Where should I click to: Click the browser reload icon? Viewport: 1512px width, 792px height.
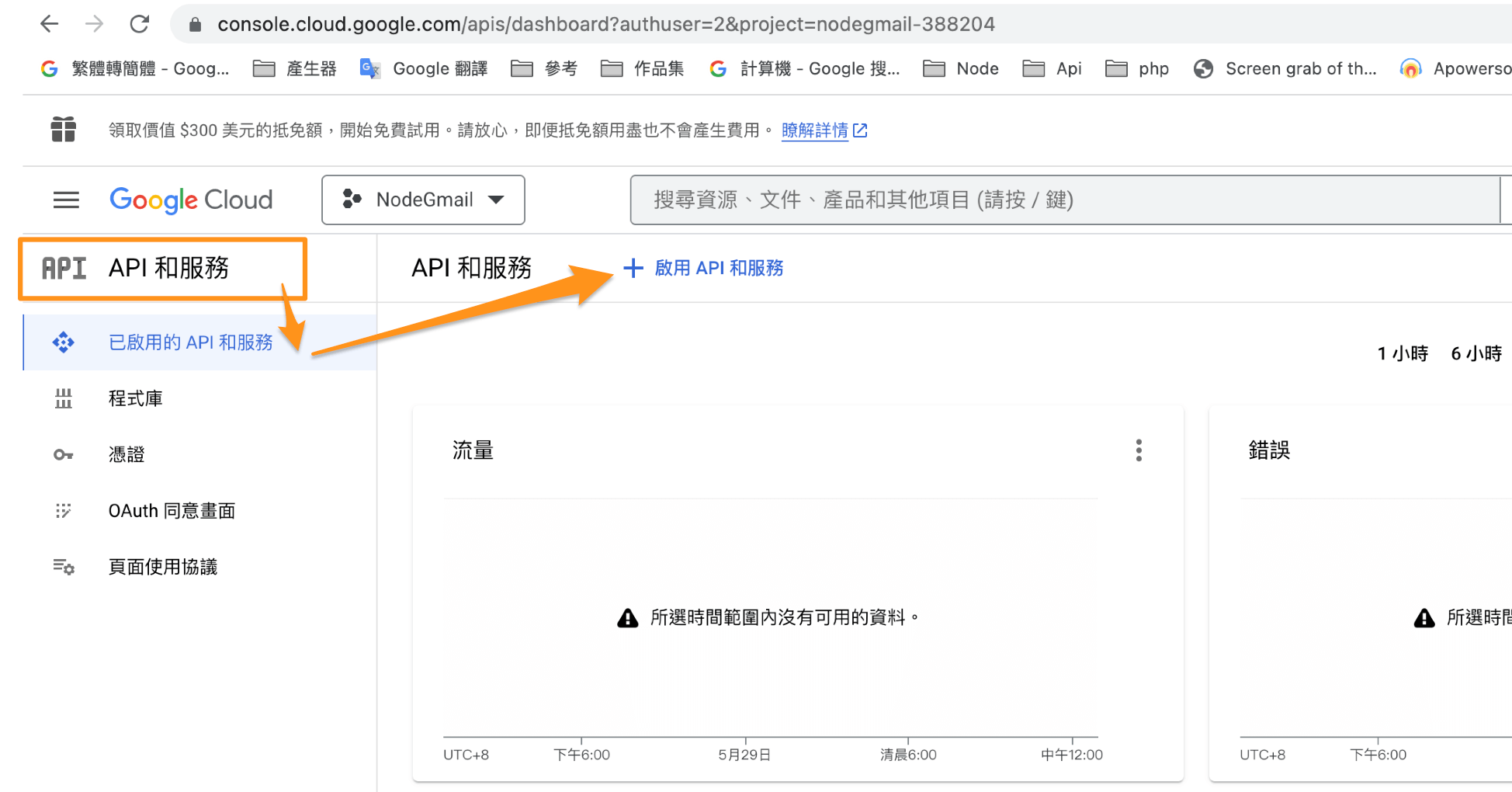pyautogui.click(x=140, y=24)
